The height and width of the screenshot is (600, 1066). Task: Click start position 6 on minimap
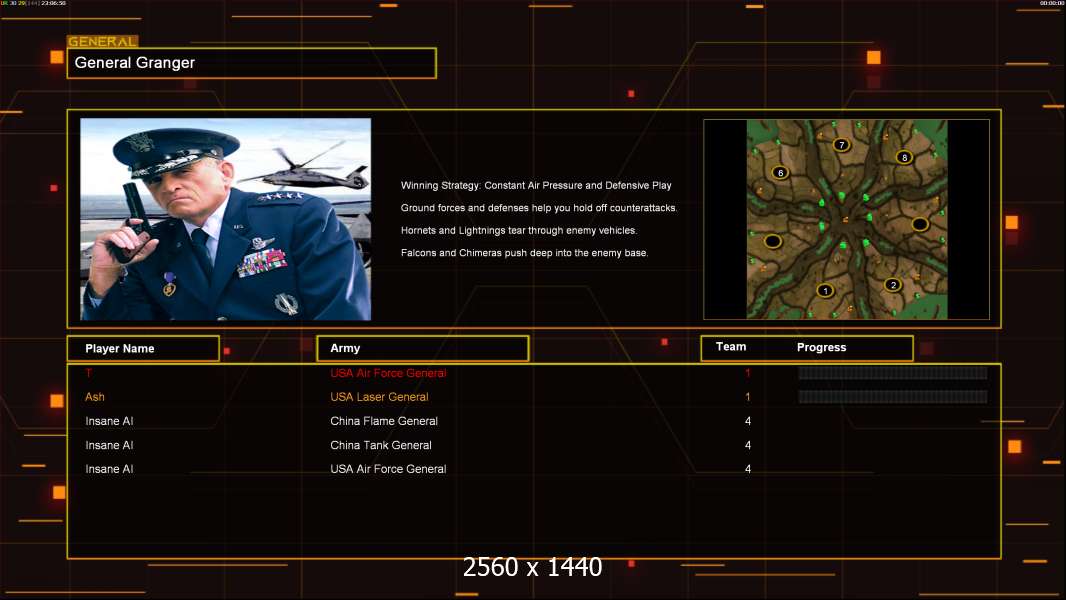click(780, 173)
